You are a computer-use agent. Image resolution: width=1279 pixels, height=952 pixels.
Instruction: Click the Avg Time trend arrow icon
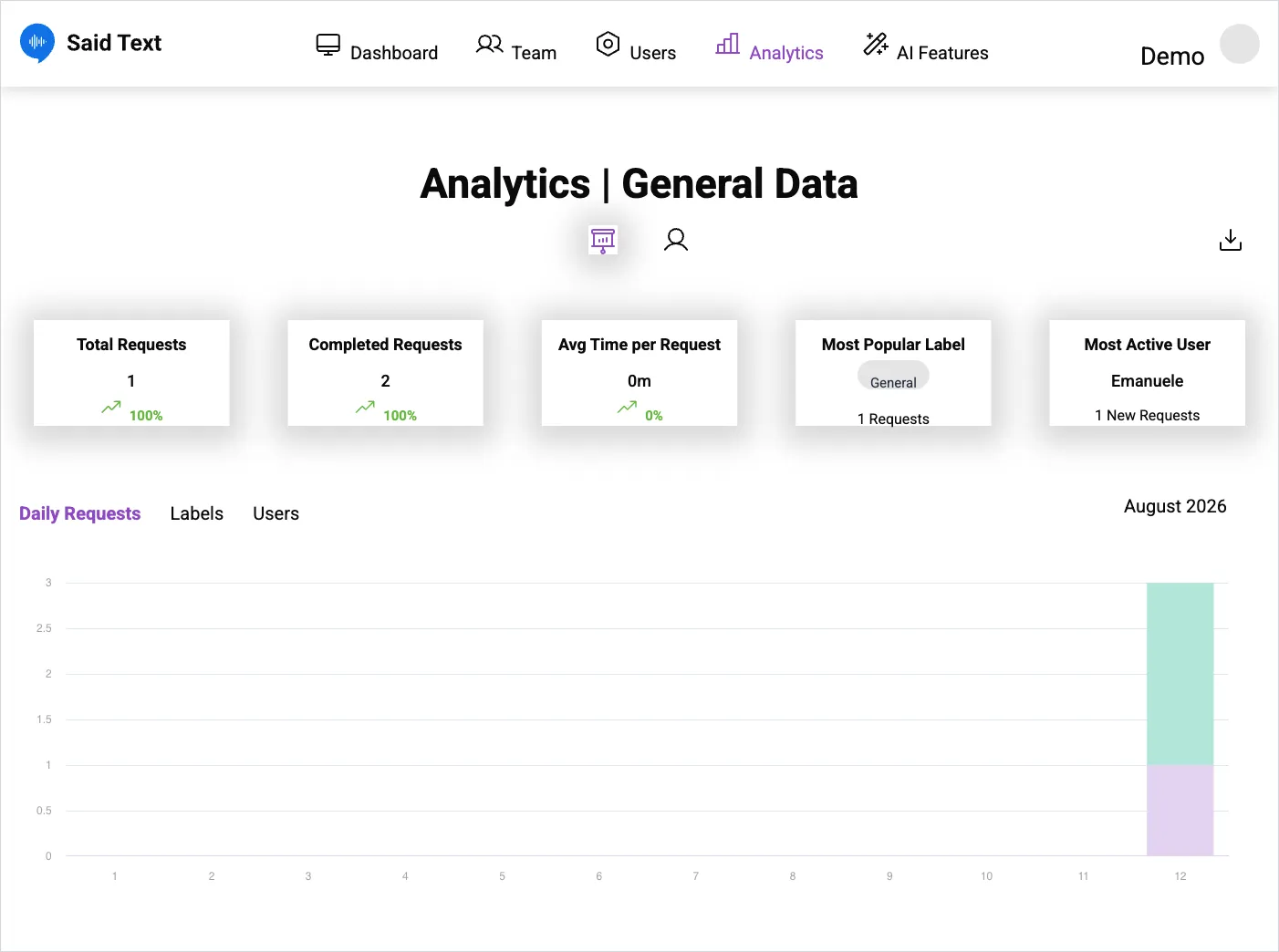627,408
